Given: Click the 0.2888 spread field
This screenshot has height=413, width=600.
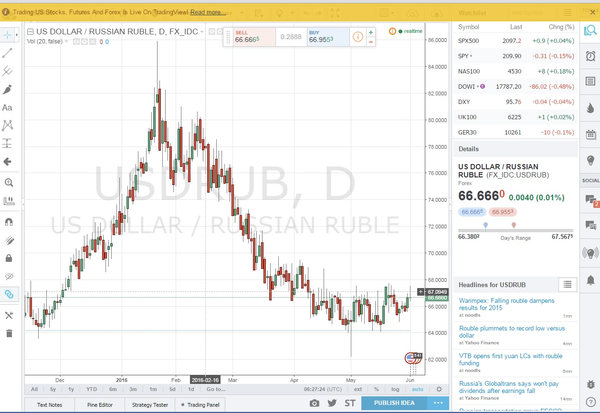Looking at the screenshot, I should pyautogui.click(x=291, y=37).
